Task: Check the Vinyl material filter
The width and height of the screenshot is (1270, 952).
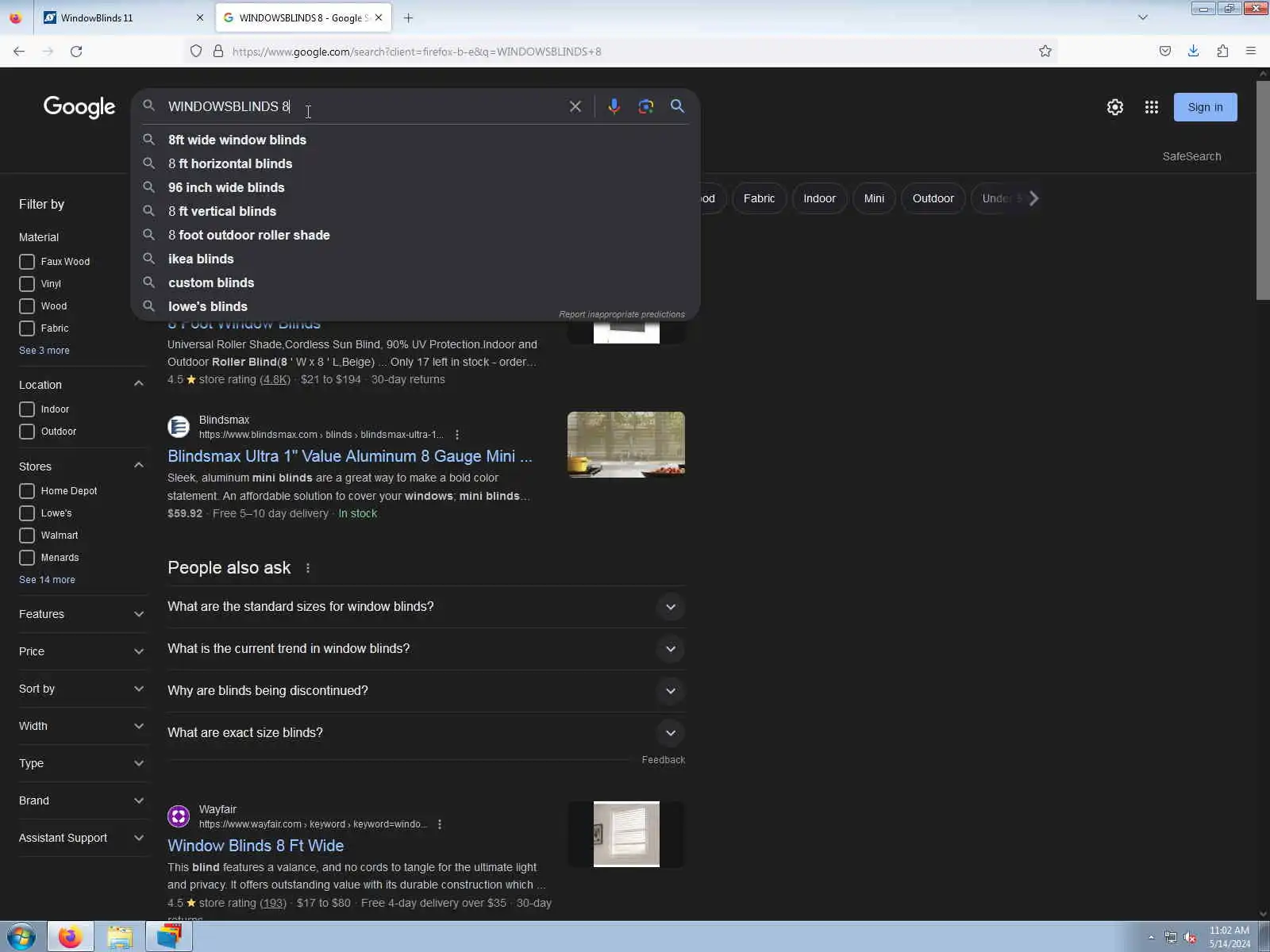Action: 27,284
